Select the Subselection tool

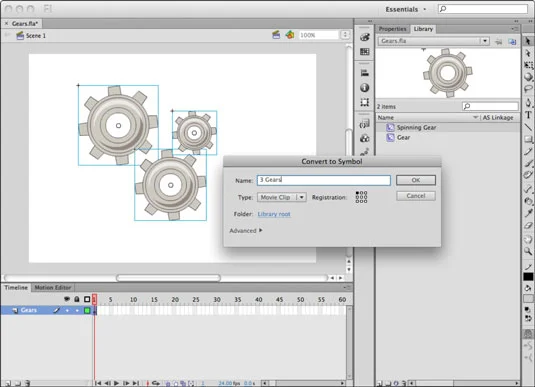(x=528, y=53)
